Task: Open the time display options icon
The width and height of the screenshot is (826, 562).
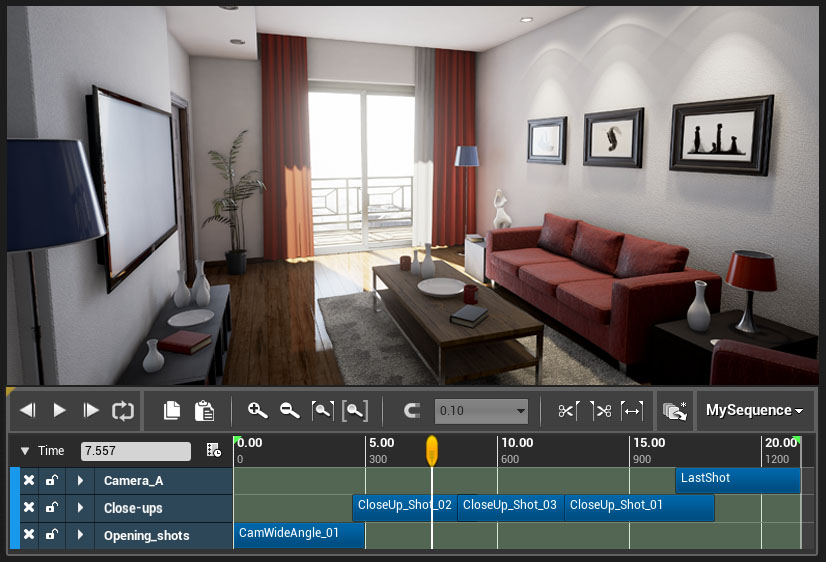Action: coord(213,450)
